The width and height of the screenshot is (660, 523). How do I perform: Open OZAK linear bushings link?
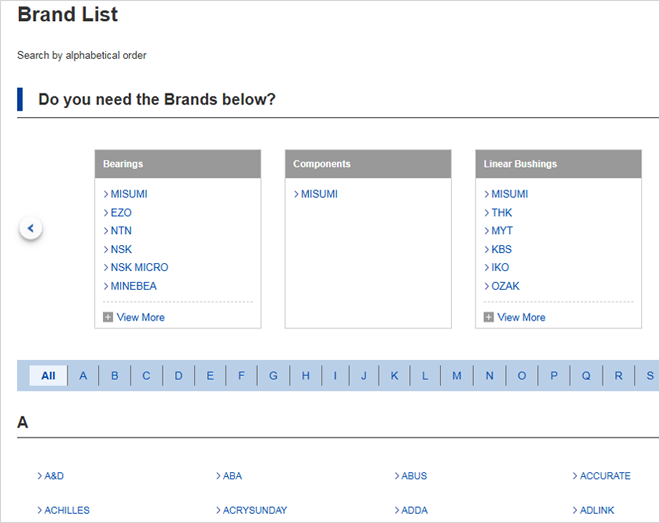[x=505, y=286]
